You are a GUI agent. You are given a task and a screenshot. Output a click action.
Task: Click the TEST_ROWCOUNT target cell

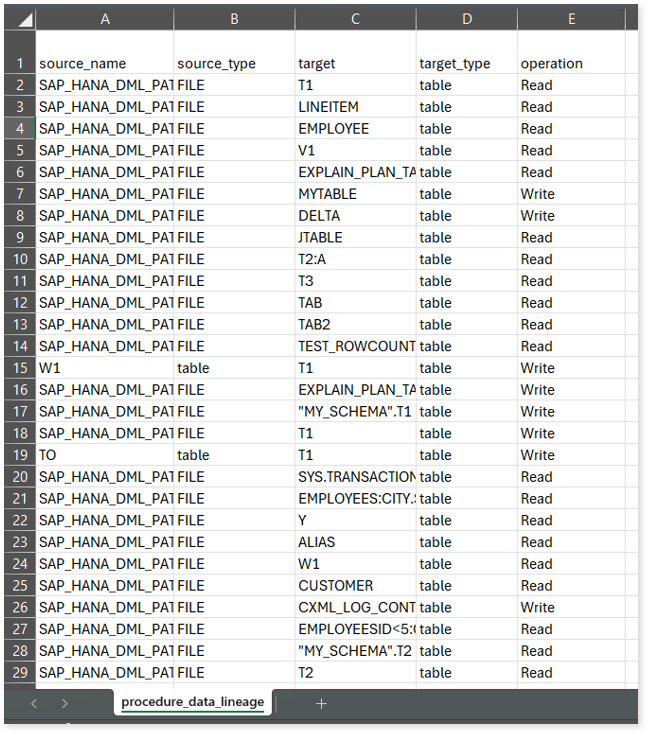point(355,346)
